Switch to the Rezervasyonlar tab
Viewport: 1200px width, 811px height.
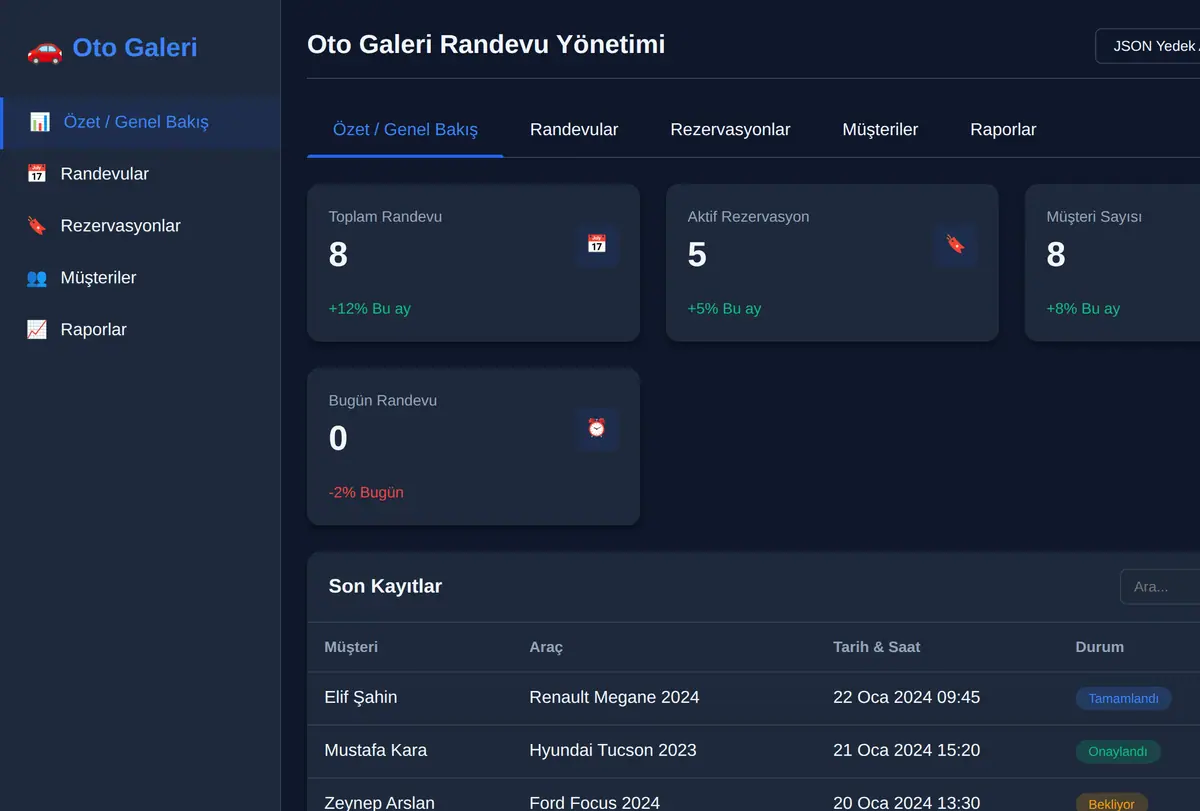click(730, 130)
